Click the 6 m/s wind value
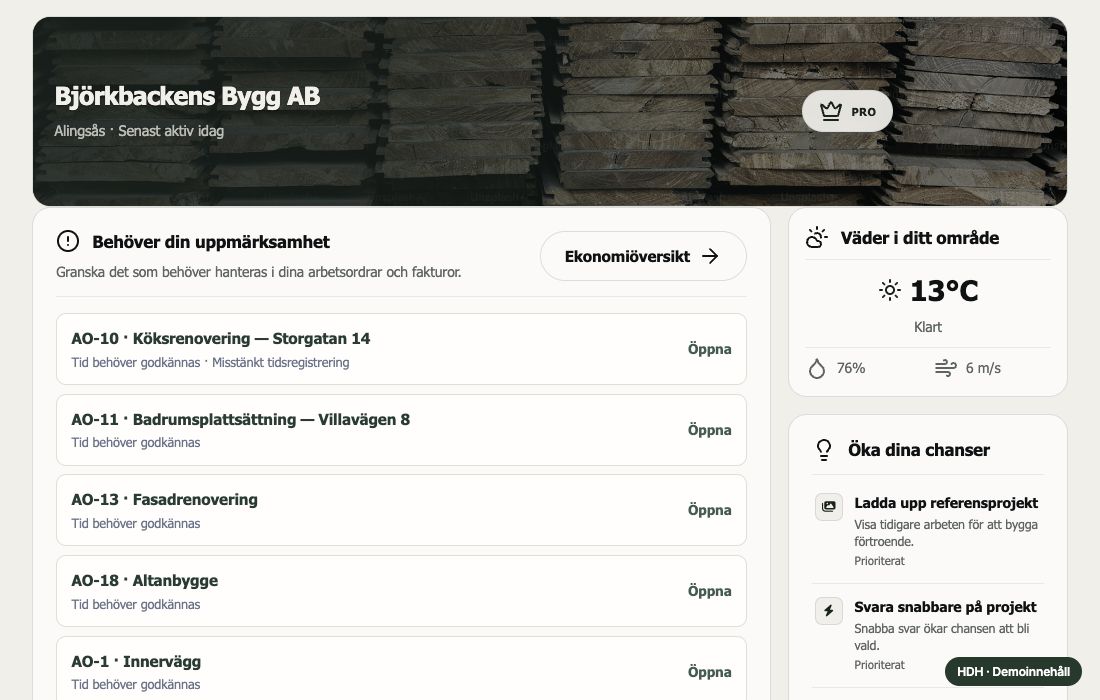1100x700 pixels. pos(983,368)
